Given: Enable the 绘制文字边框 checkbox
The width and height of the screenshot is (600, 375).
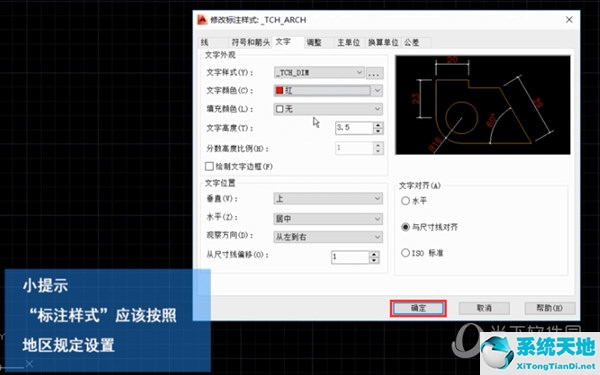Looking at the screenshot, I should [x=209, y=166].
